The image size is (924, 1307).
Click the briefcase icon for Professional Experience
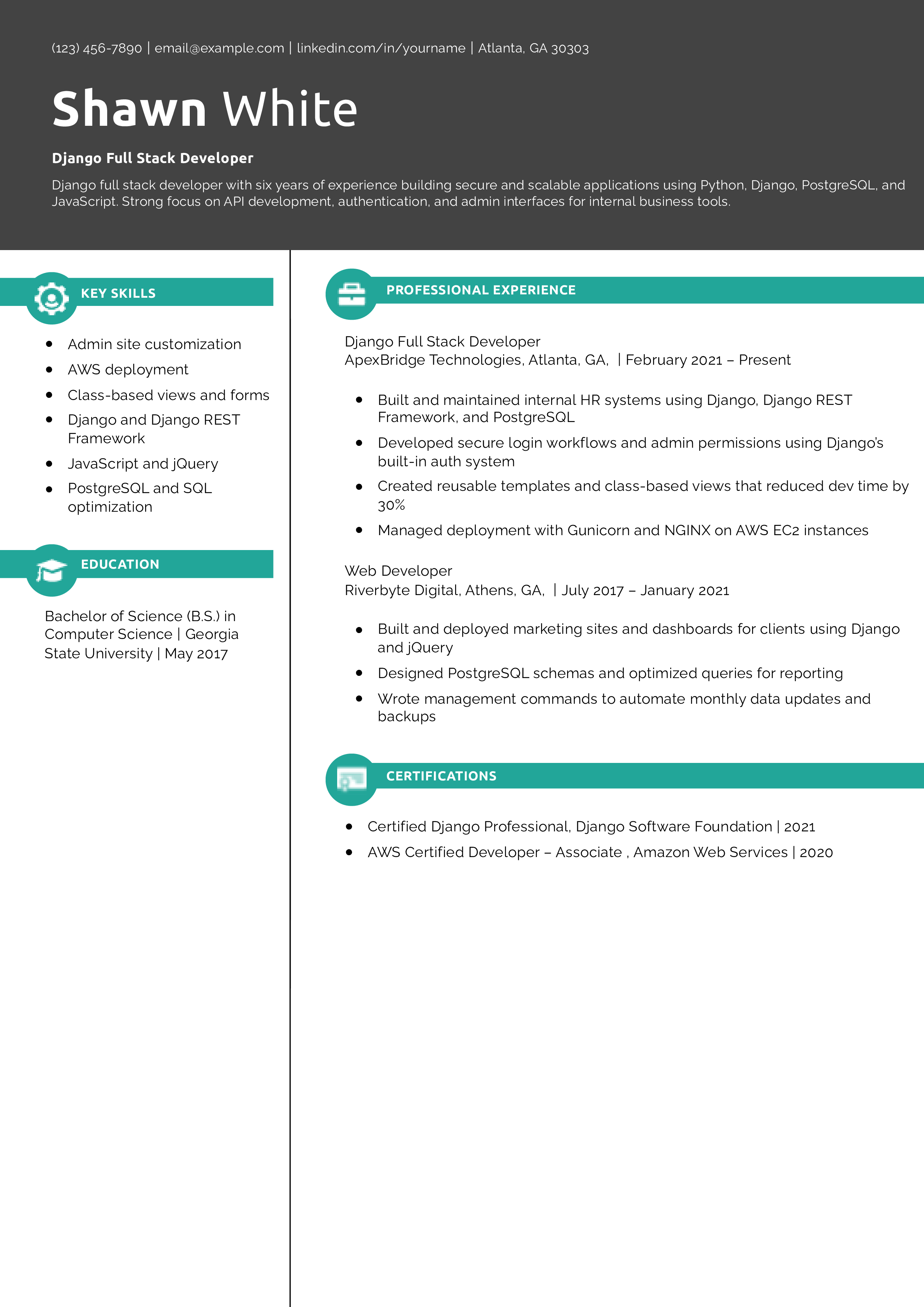[351, 294]
